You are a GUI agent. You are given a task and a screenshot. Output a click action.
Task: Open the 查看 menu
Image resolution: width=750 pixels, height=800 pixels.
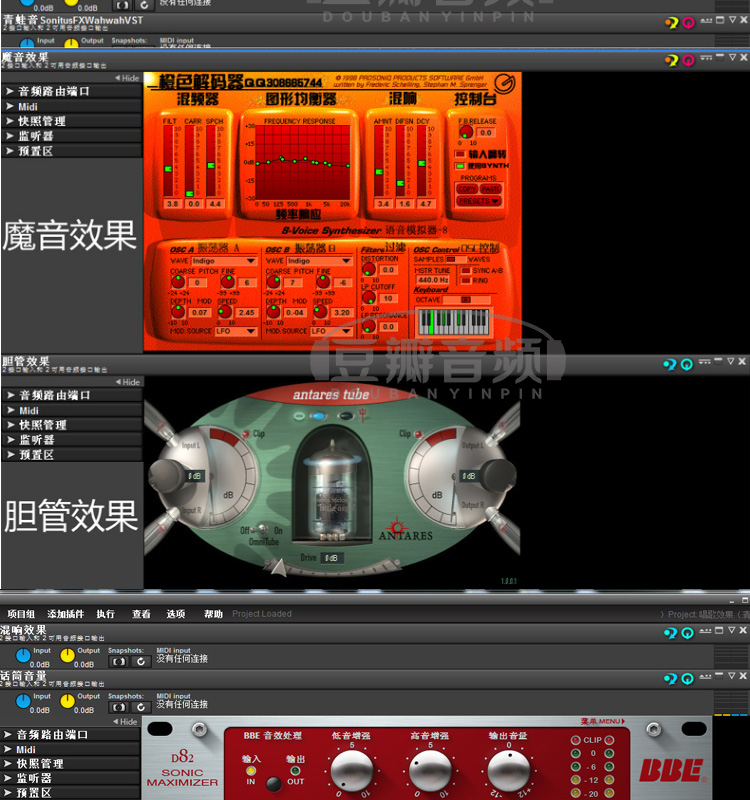pos(141,614)
